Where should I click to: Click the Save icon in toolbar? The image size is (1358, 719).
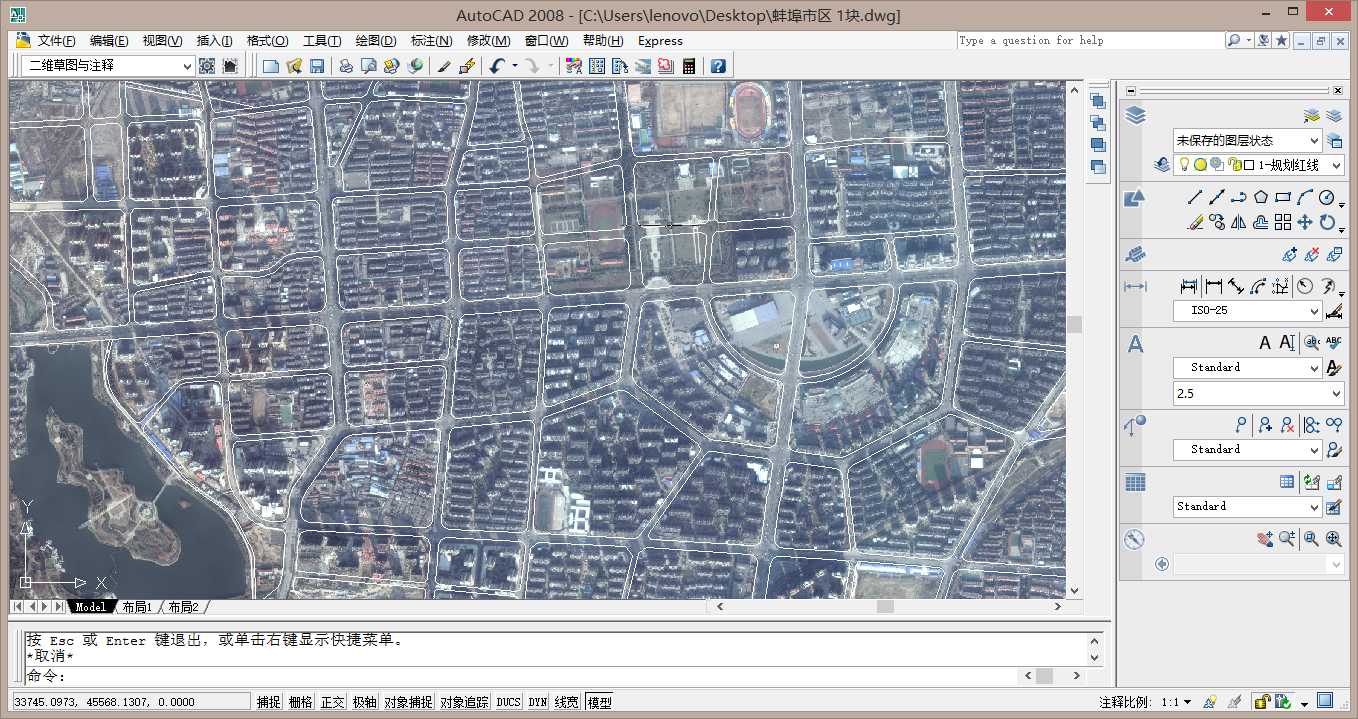[317, 66]
